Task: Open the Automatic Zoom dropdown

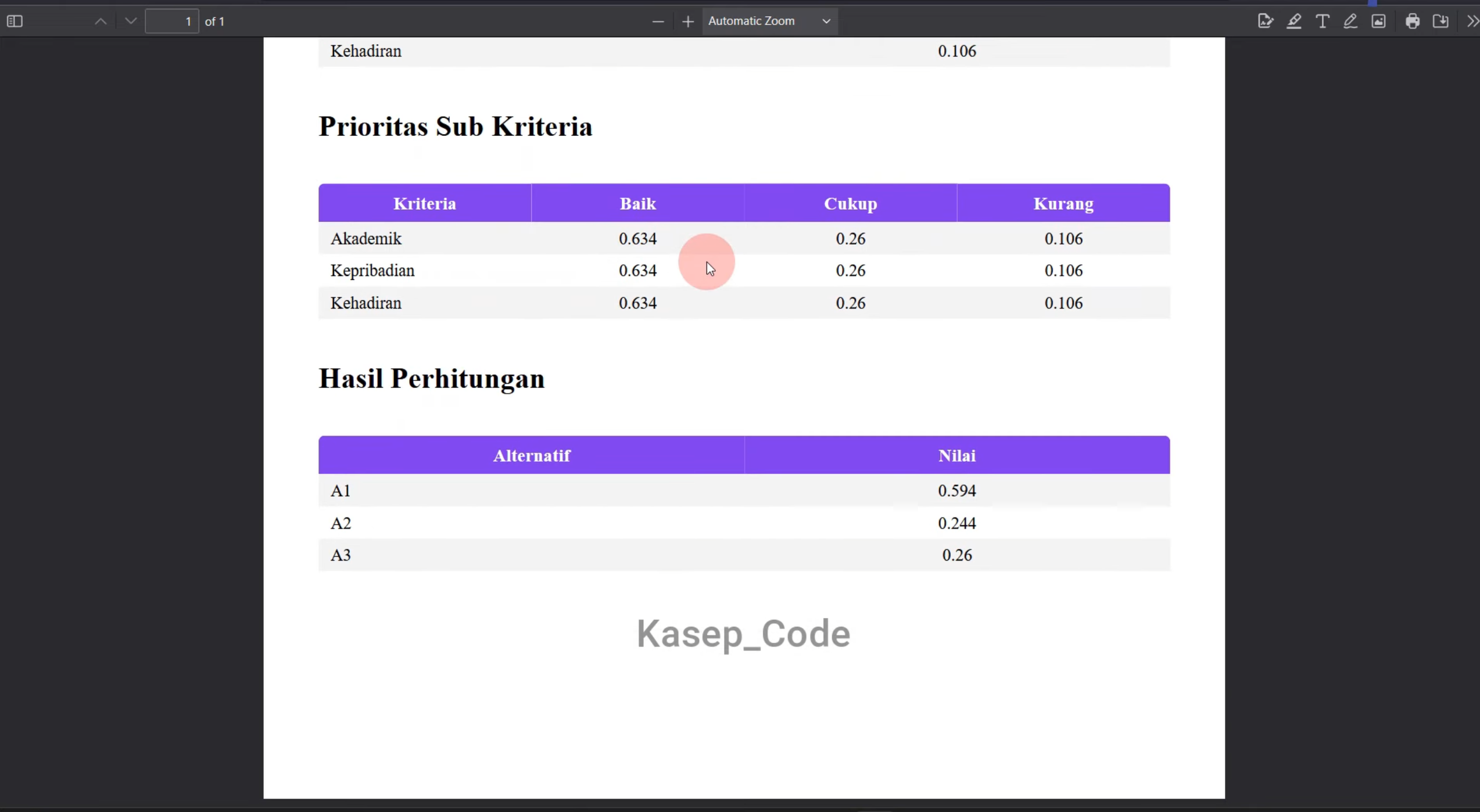Action: [x=770, y=21]
